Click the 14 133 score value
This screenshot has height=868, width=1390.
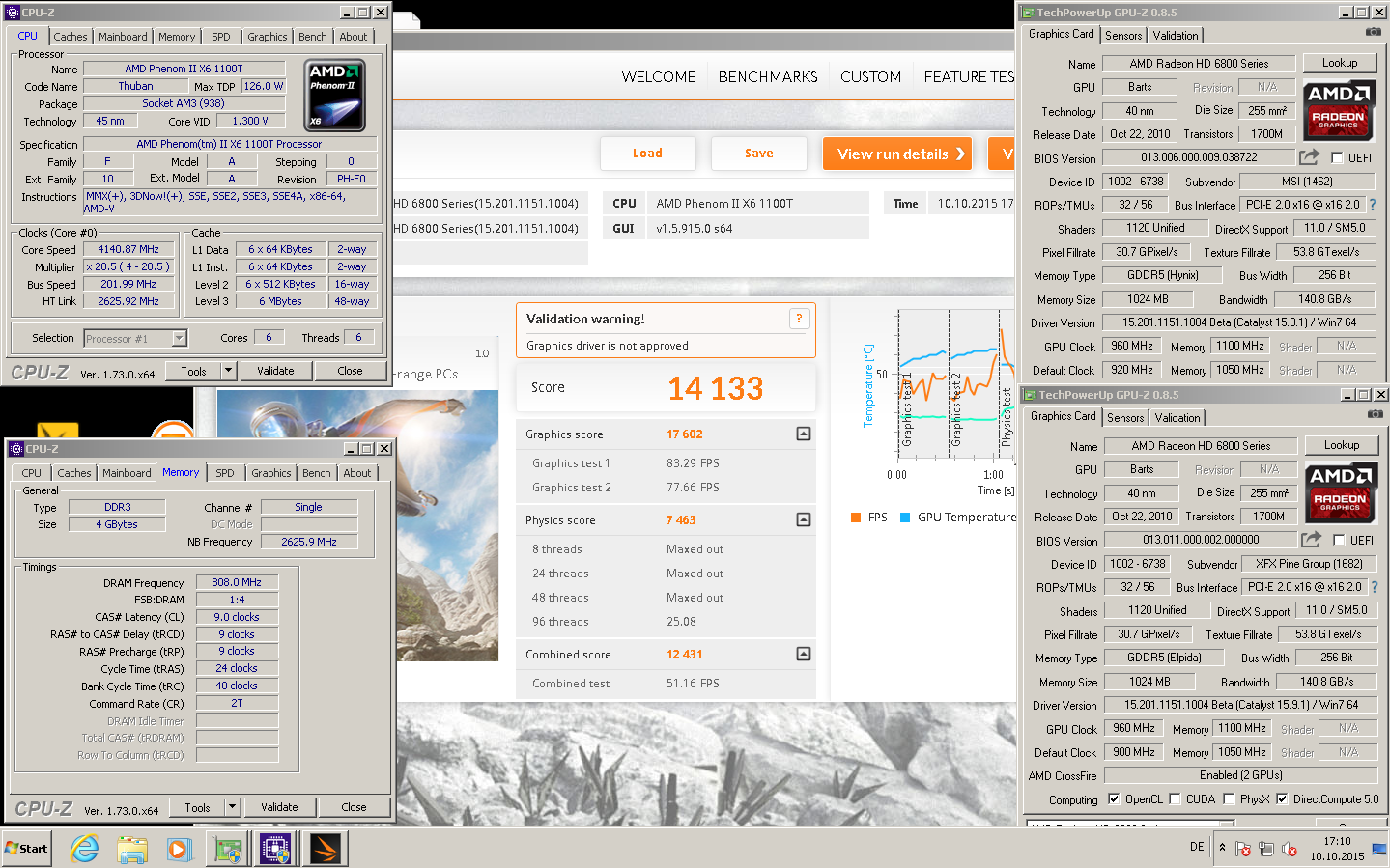[x=715, y=388]
